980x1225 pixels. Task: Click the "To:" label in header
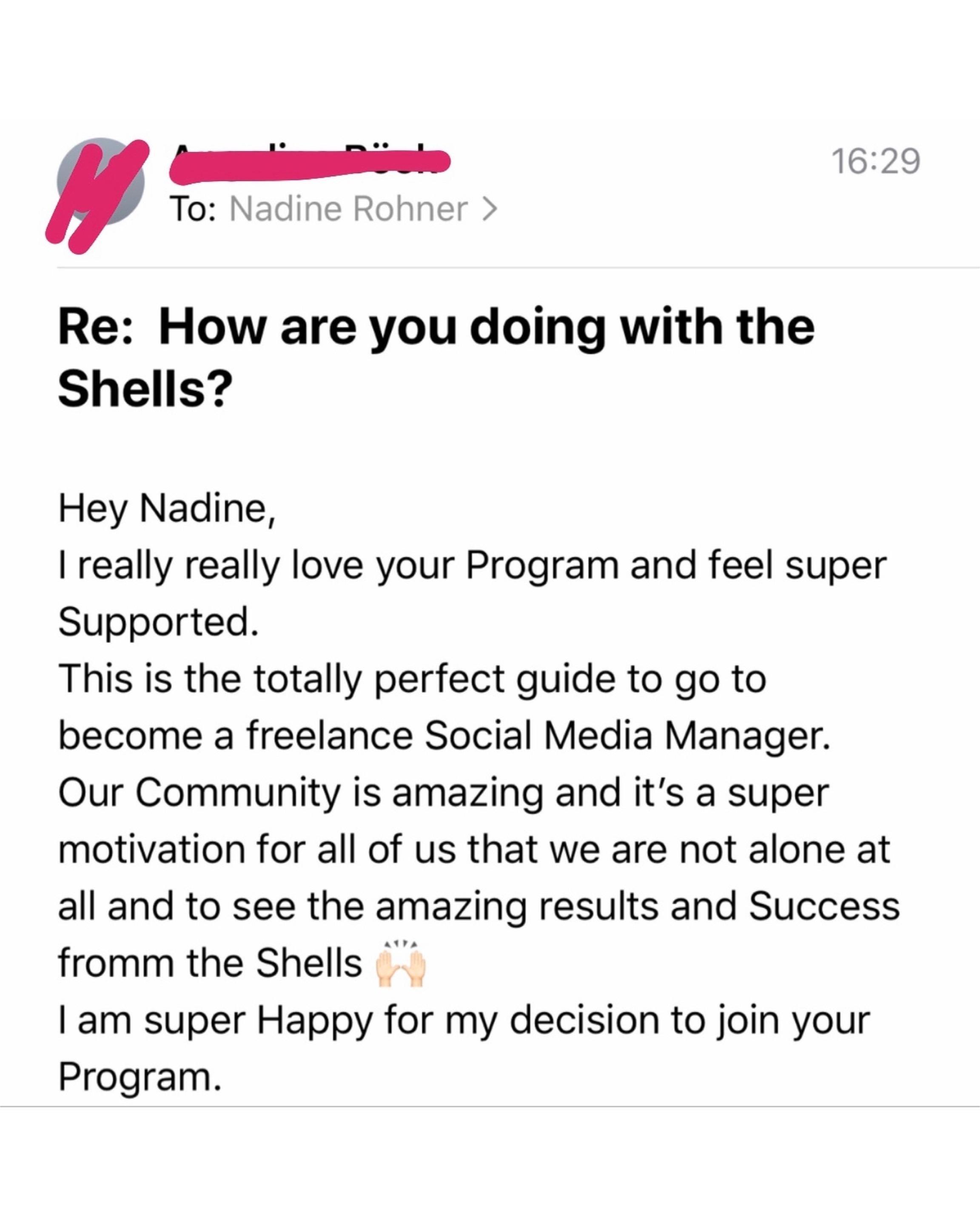pyautogui.click(x=193, y=209)
